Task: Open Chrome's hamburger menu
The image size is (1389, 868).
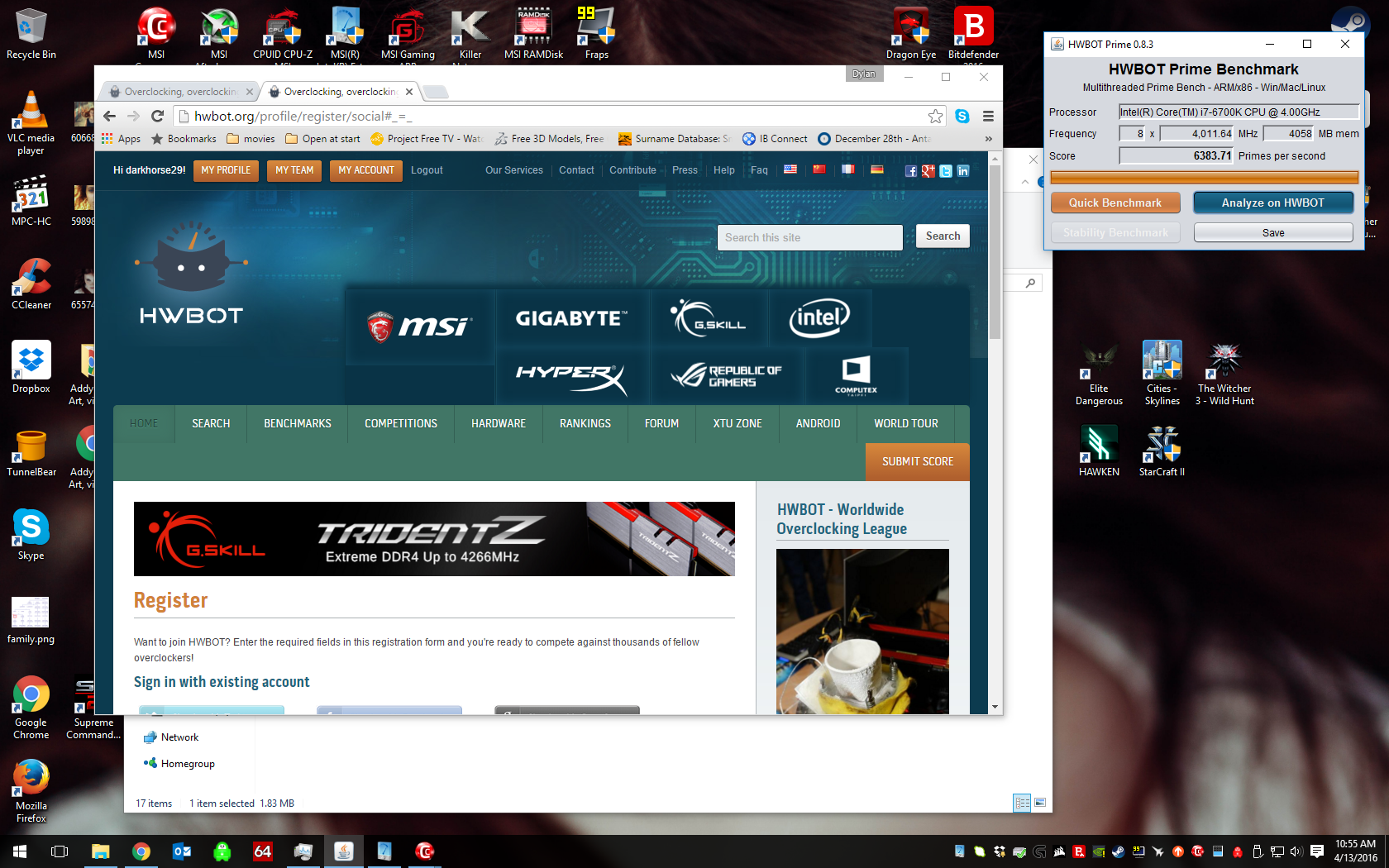Action: coord(988,117)
